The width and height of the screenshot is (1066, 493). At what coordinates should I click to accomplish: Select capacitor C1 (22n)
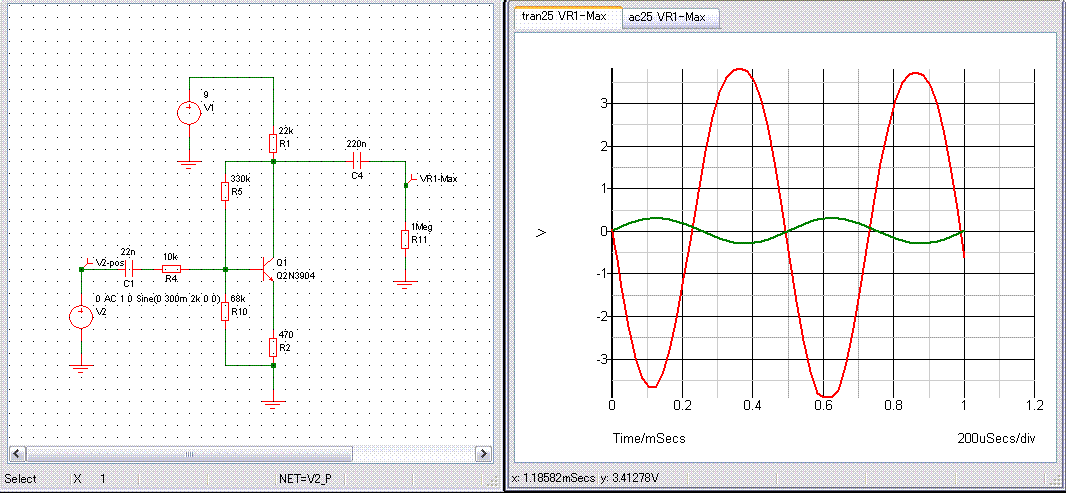(x=132, y=269)
